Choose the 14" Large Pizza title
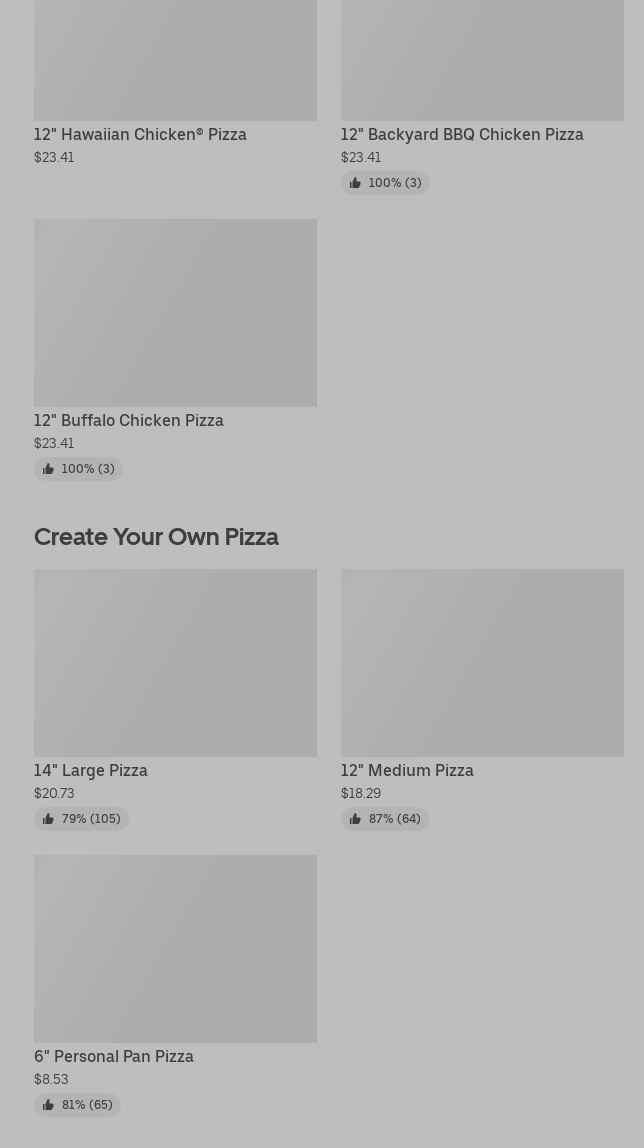 pyautogui.click(x=90, y=770)
